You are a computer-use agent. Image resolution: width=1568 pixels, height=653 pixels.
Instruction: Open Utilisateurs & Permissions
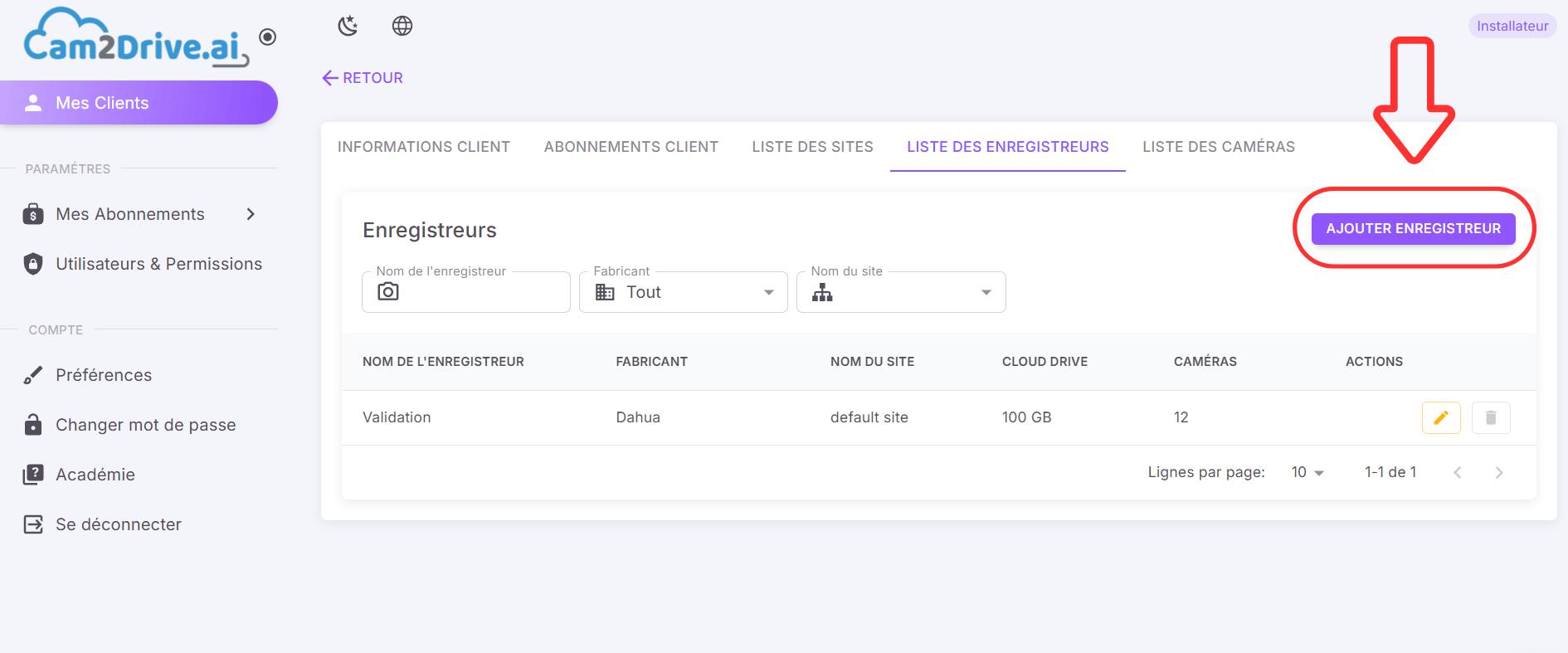tap(139, 264)
